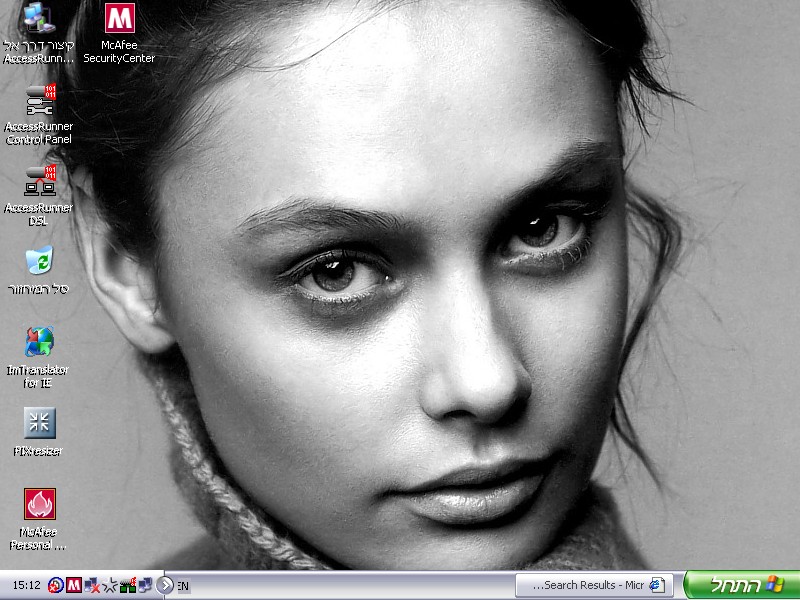Screen dimensions: 800x600
Task: Select the PIXresizer desktop icon
Action: (x=39, y=423)
